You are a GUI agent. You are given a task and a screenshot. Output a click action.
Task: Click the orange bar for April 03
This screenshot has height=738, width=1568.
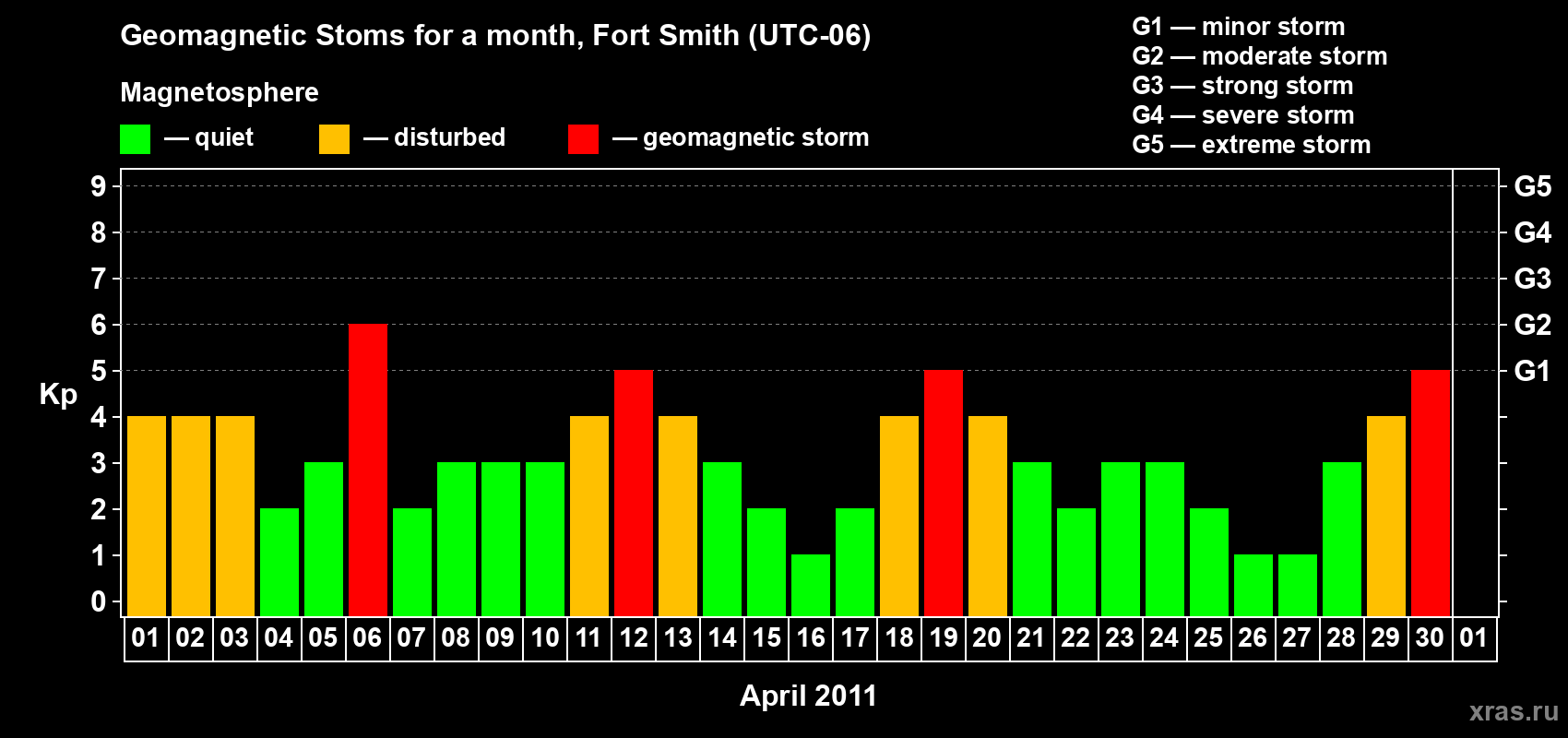click(x=235, y=517)
